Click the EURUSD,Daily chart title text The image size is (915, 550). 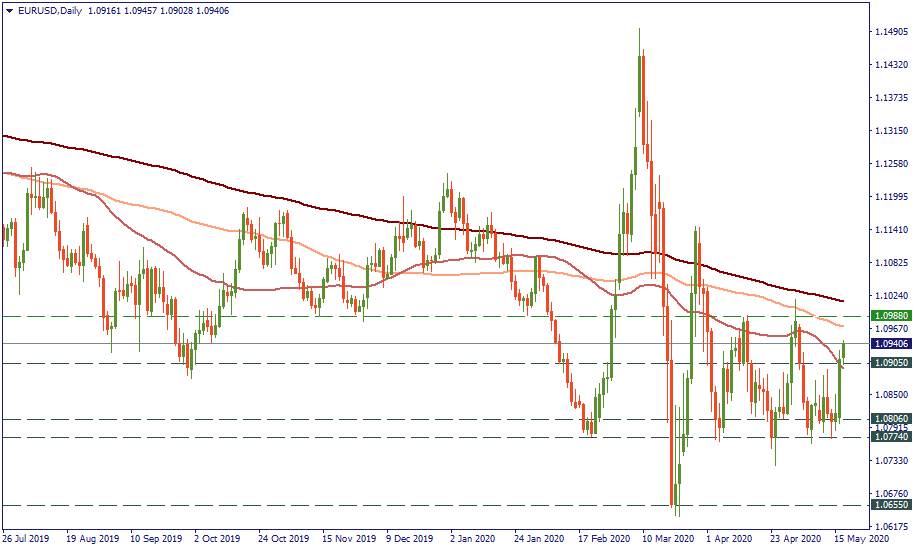point(50,10)
